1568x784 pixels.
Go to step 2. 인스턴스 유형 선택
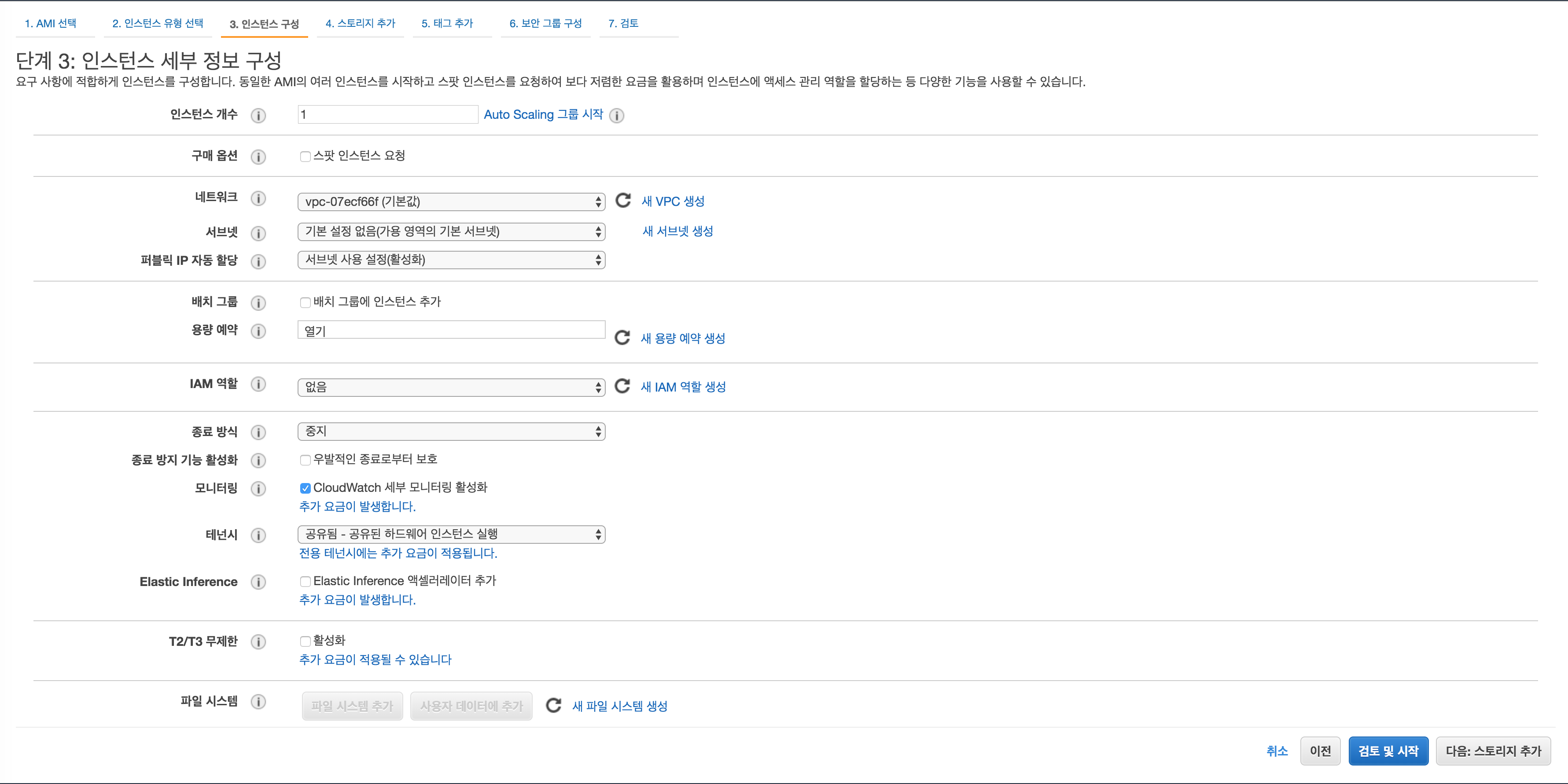coord(158,23)
